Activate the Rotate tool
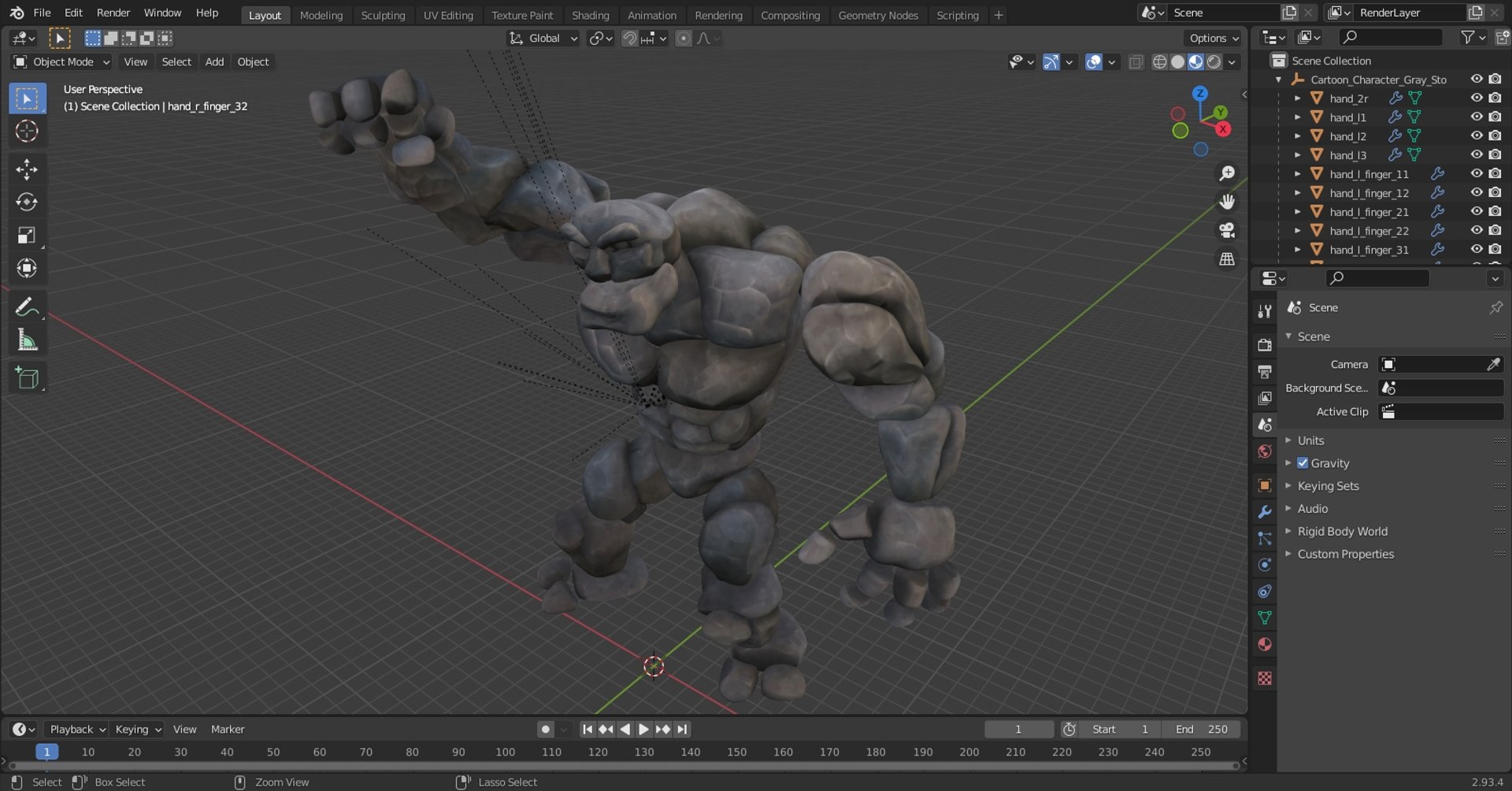Screen dimensions: 1512x791 [27, 202]
